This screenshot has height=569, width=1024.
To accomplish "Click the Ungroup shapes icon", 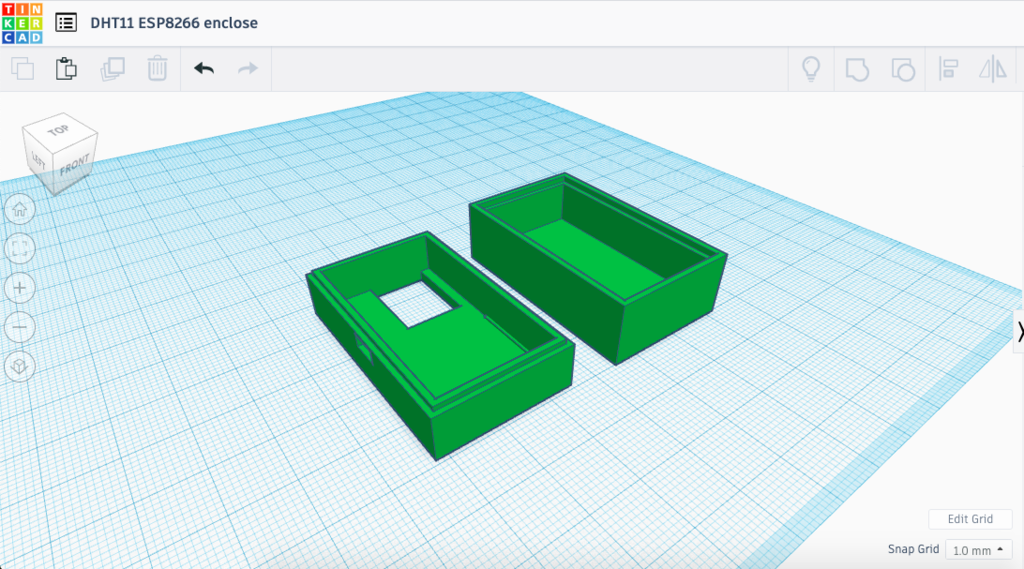I will pyautogui.click(x=903, y=69).
